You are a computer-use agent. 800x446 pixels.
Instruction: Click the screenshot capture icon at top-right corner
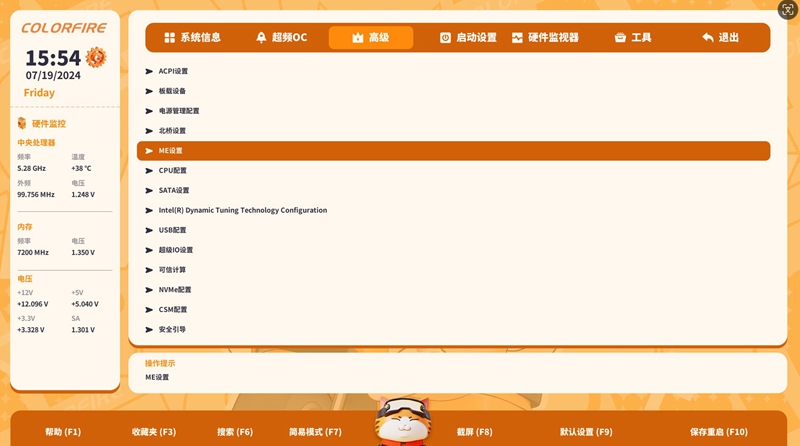click(787, 10)
